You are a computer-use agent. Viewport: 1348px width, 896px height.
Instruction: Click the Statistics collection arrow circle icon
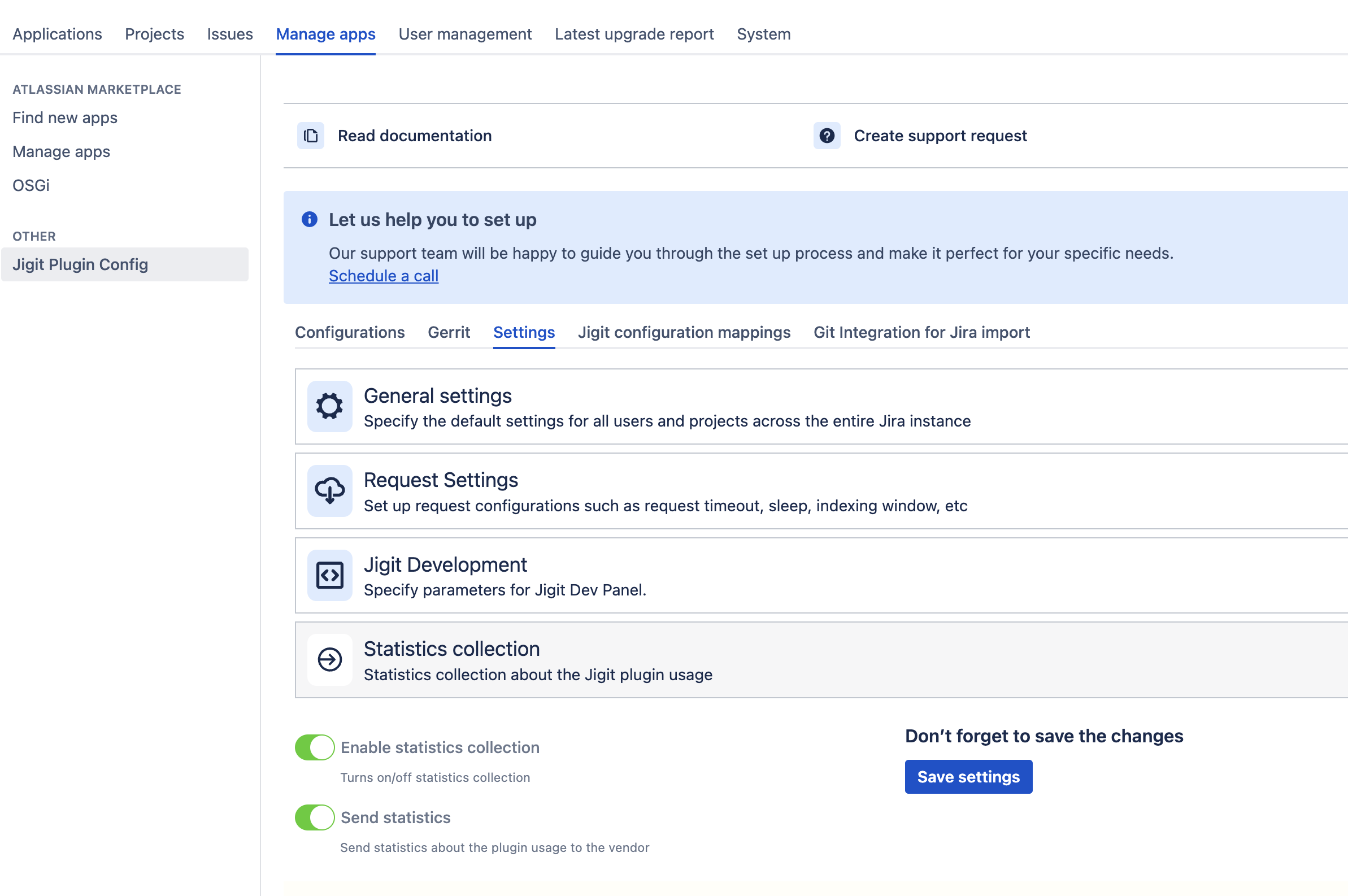click(329, 659)
